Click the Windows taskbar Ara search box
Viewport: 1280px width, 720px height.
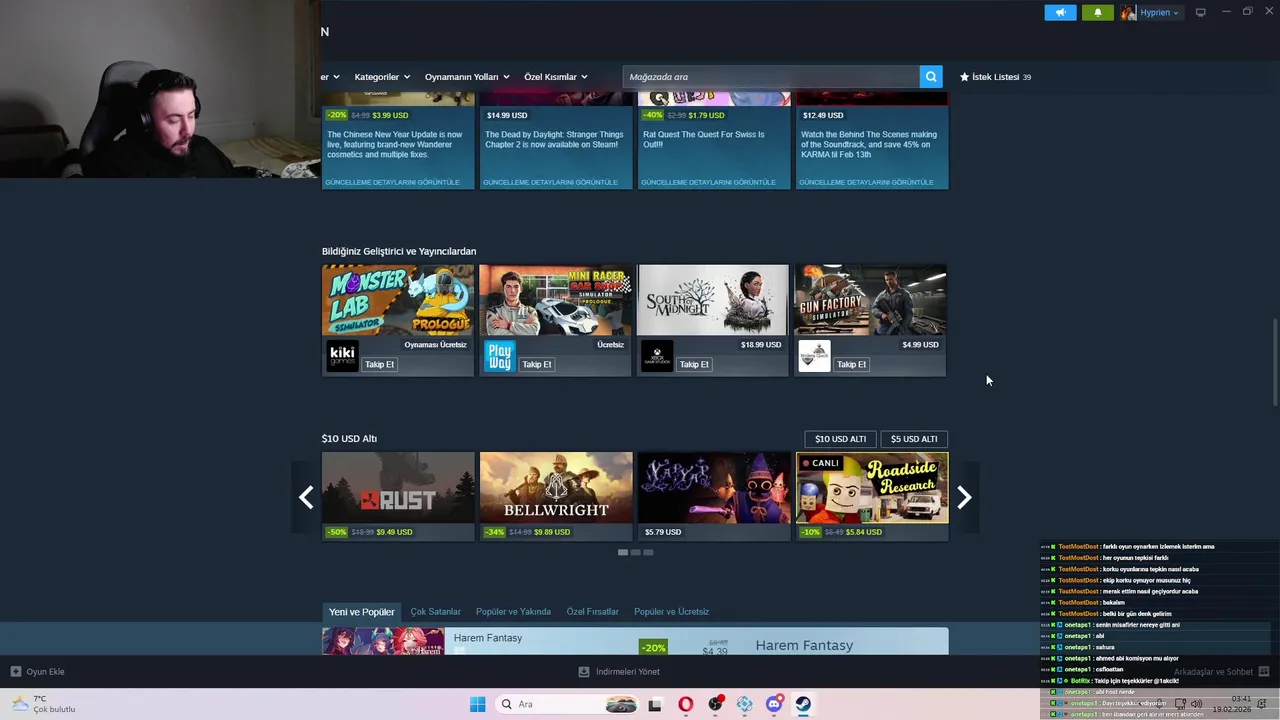pos(568,704)
